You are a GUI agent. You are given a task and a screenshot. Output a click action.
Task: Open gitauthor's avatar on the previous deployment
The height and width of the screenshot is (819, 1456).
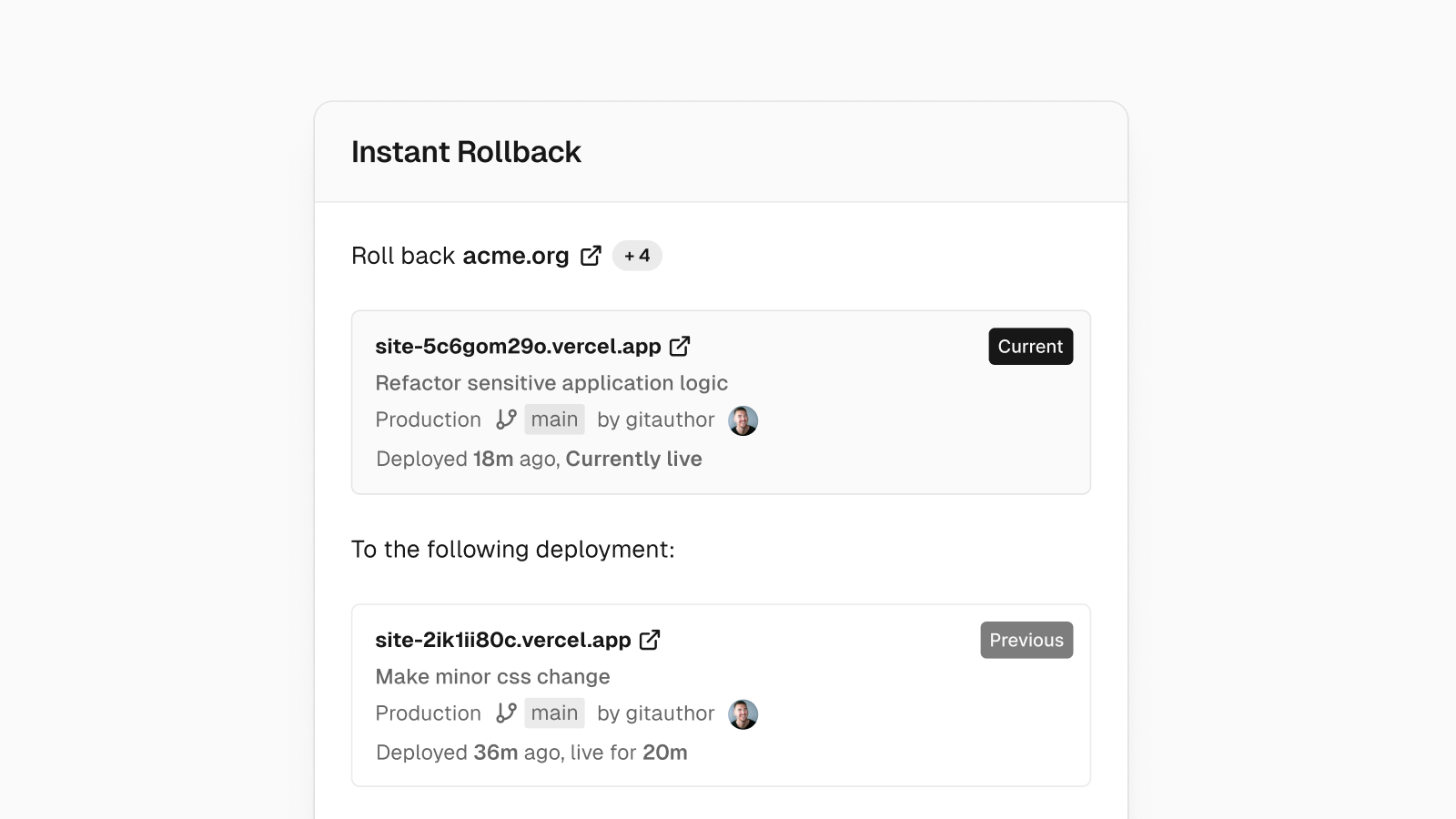[743, 714]
